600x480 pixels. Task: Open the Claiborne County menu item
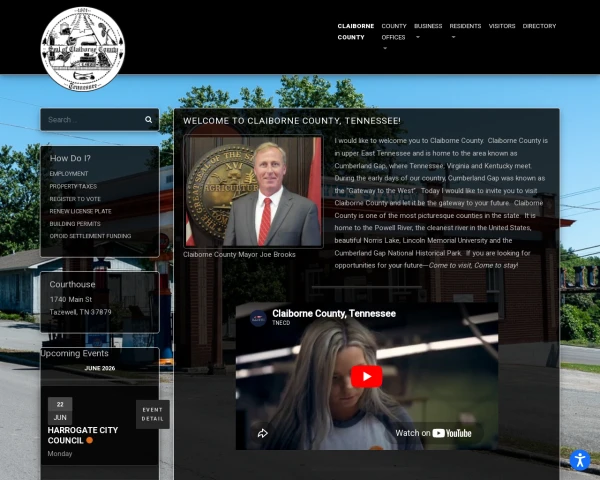(x=355, y=31)
